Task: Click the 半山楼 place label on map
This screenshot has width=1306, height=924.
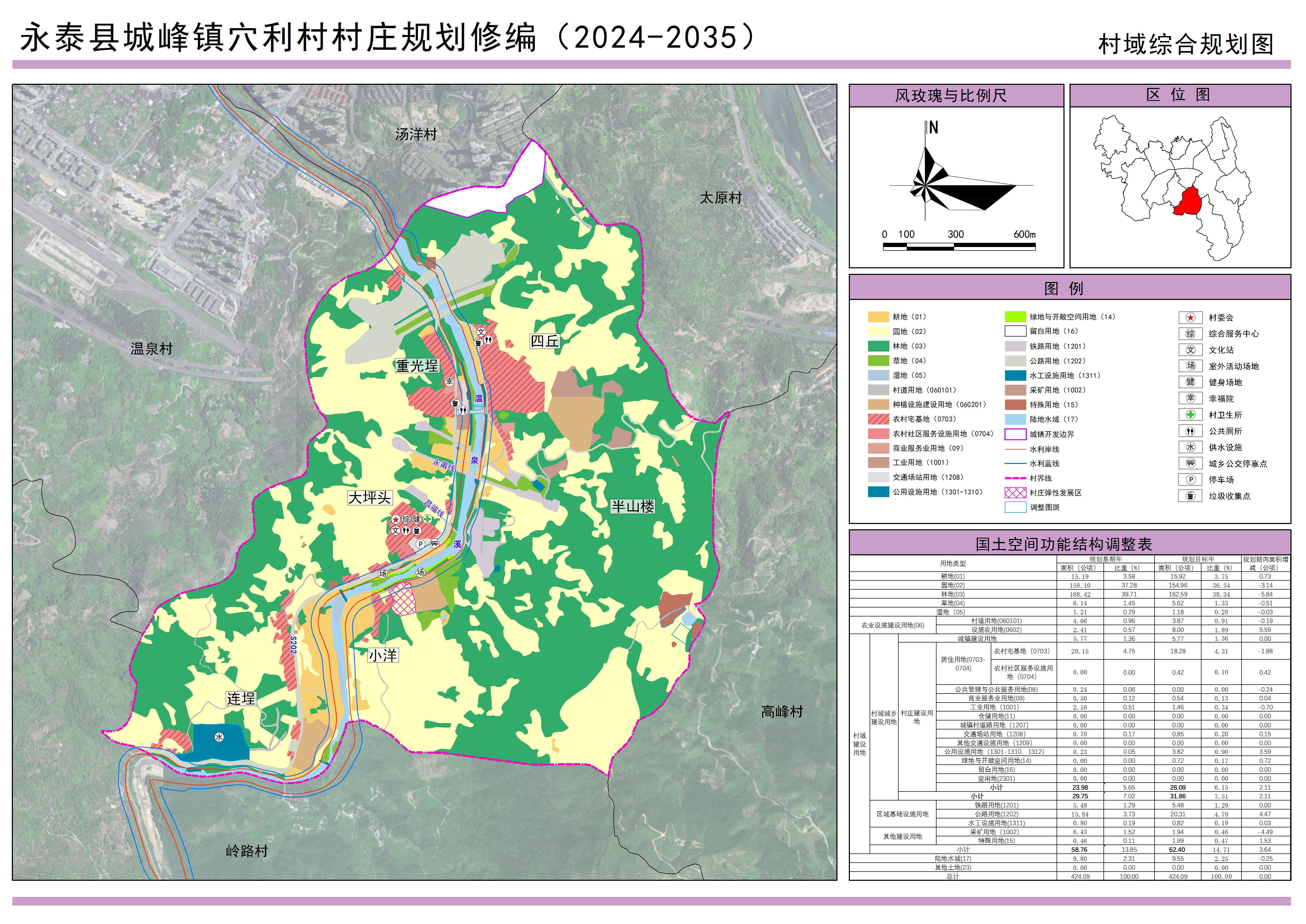Action: tap(632, 506)
